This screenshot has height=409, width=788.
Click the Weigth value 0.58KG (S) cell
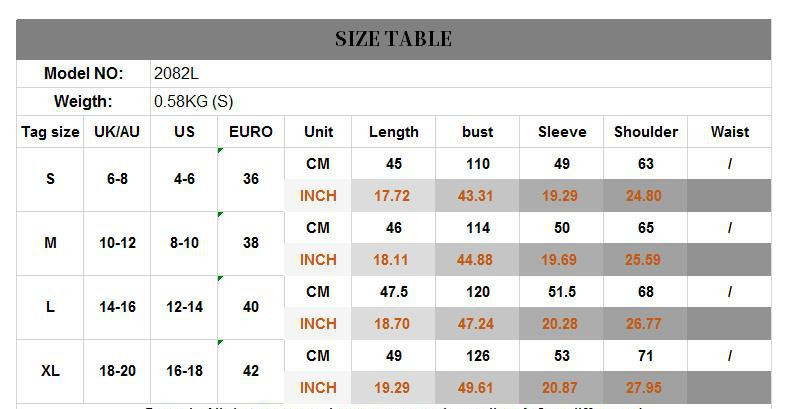[194, 102]
